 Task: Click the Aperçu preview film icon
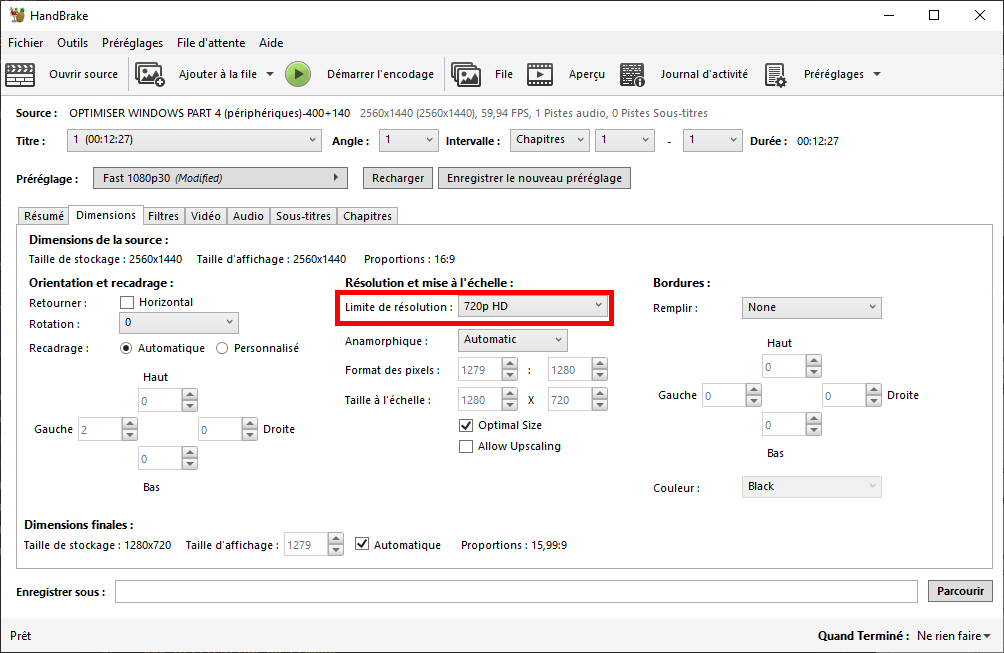tap(540, 74)
